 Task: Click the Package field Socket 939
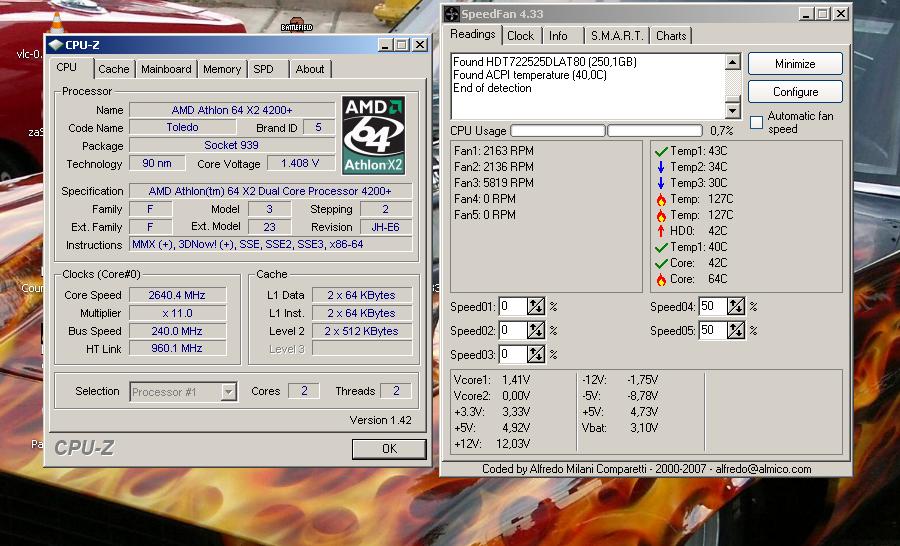(x=232, y=145)
